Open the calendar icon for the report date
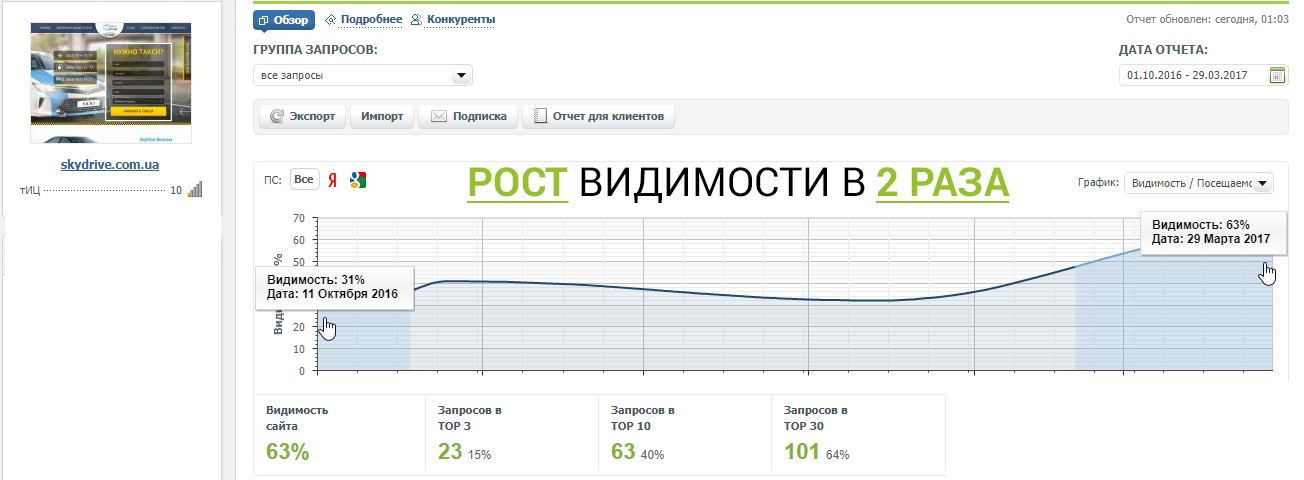The height and width of the screenshot is (480, 1304). [x=1277, y=75]
